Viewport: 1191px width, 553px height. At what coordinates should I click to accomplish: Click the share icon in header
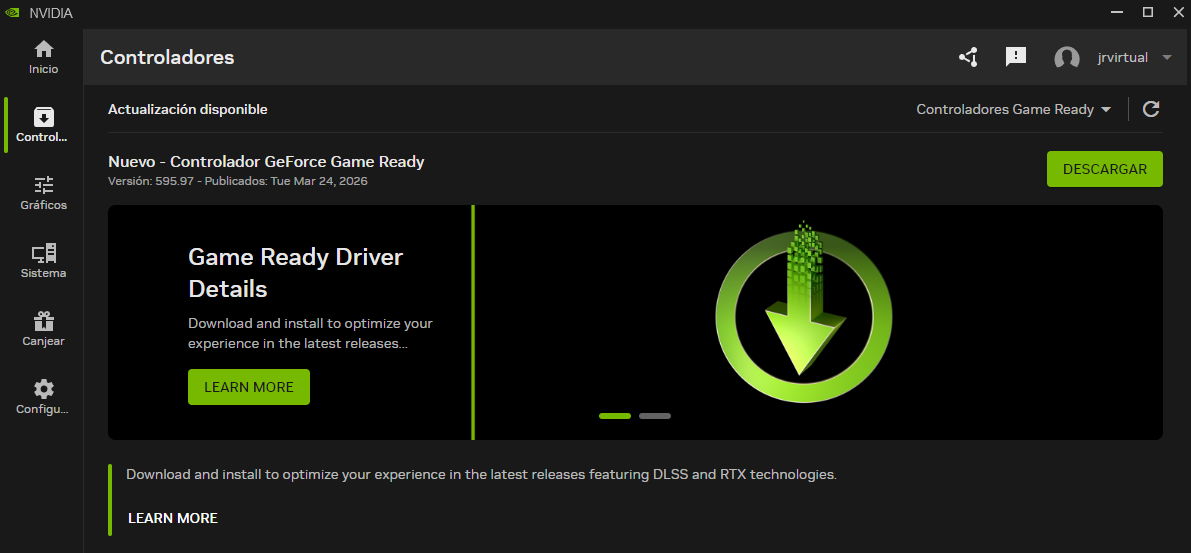pos(968,57)
